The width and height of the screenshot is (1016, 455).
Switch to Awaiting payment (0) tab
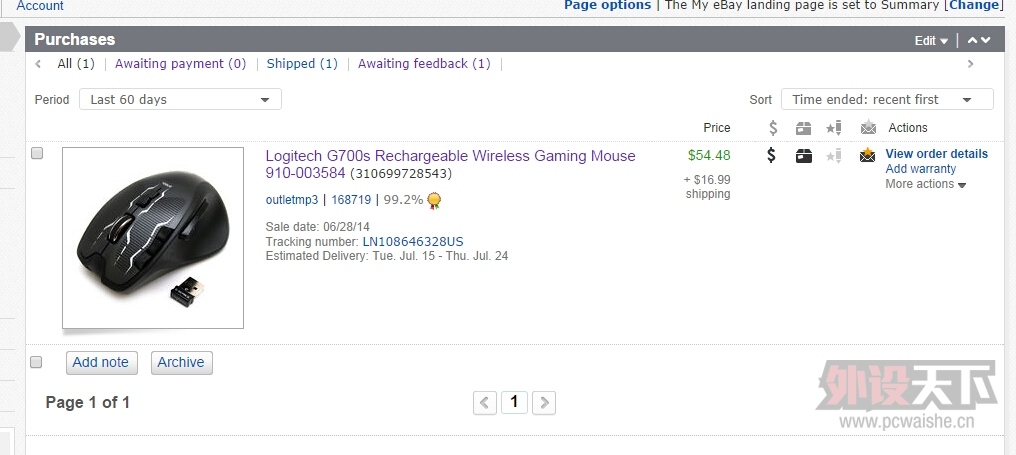[x=181, y=64]
